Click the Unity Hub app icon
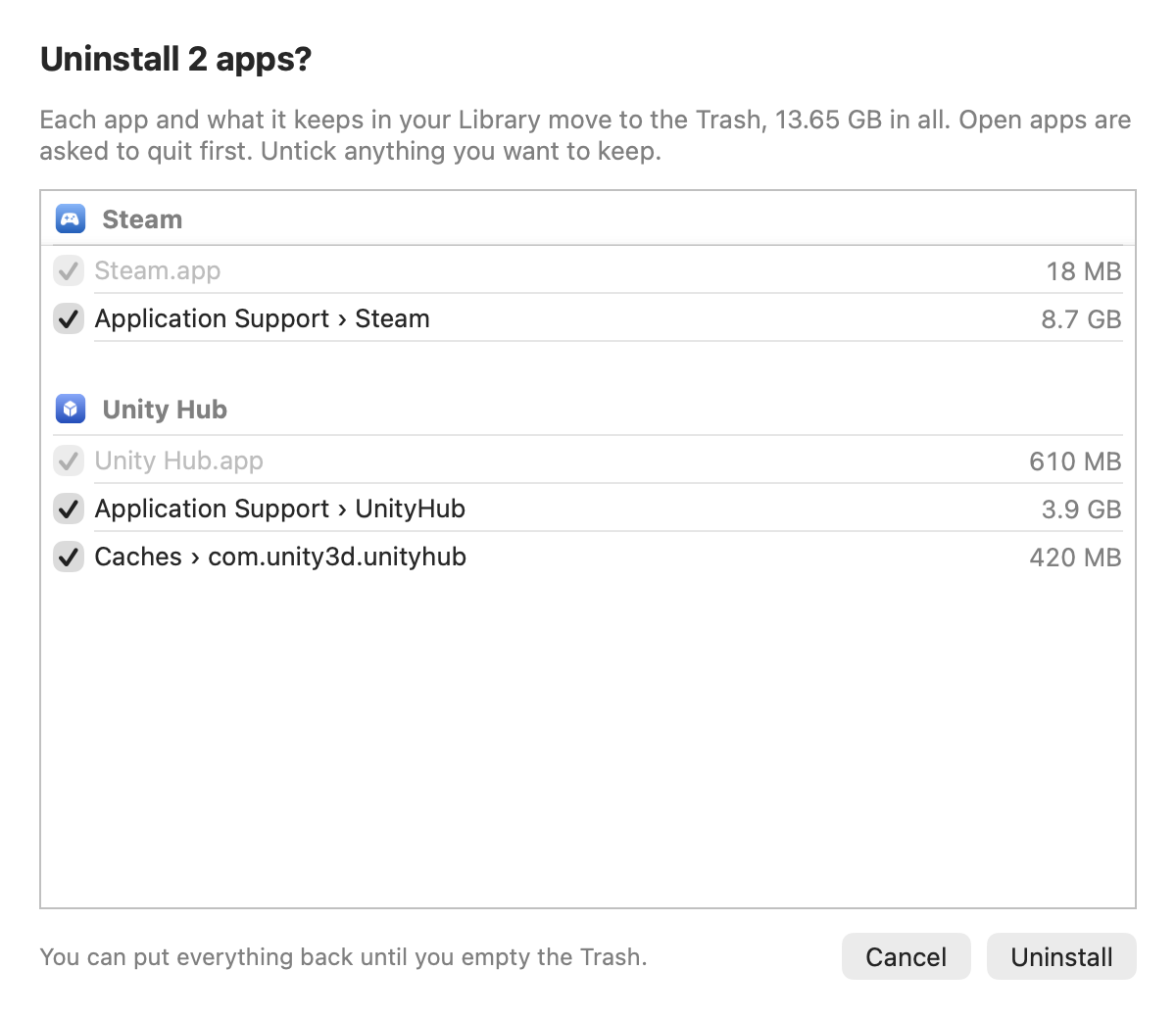Viewport: 1176px width, 1019px height. point(71,409)
